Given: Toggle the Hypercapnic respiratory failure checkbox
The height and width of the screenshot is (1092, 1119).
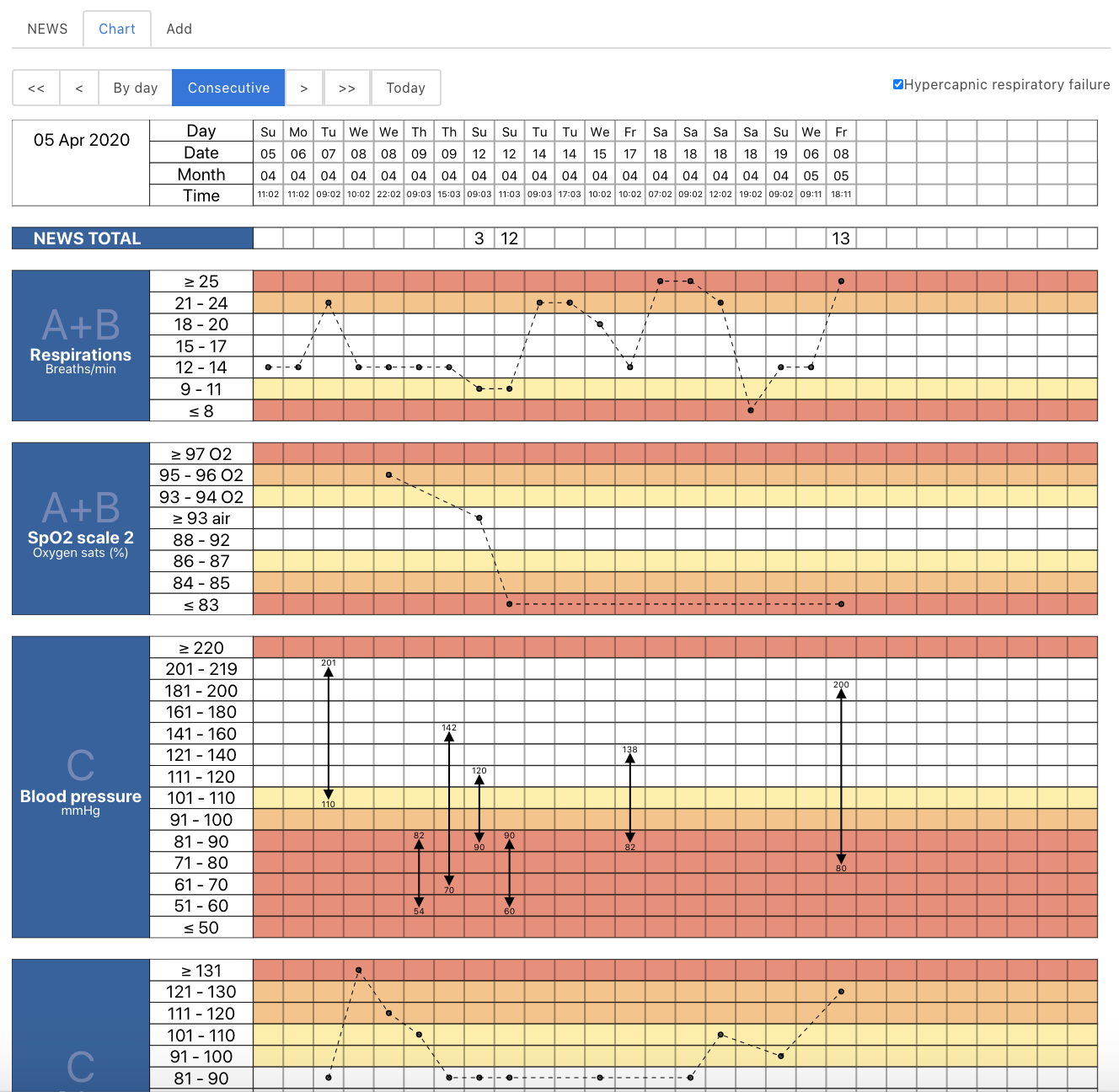Looking at the screenshot, I should pyautogui.click(x=897, y=83).
